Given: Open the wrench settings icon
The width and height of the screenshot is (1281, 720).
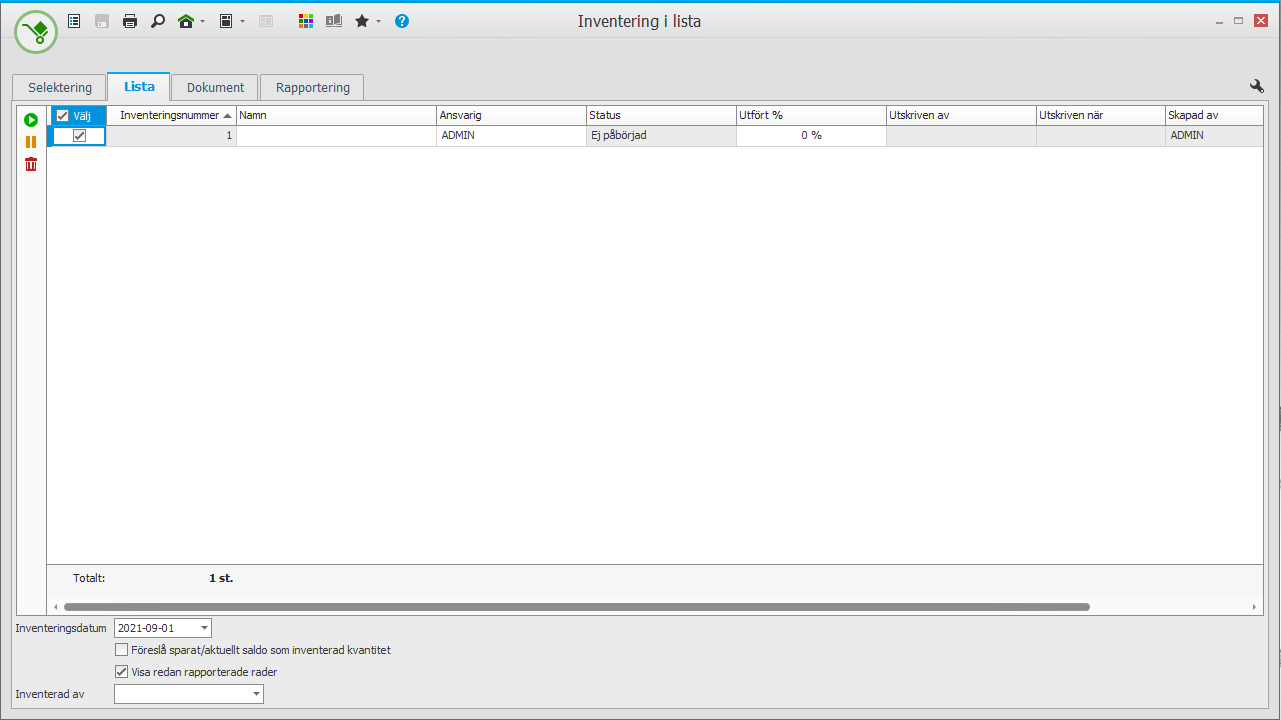Looking at the screenshot, I should click(1257, 87).
